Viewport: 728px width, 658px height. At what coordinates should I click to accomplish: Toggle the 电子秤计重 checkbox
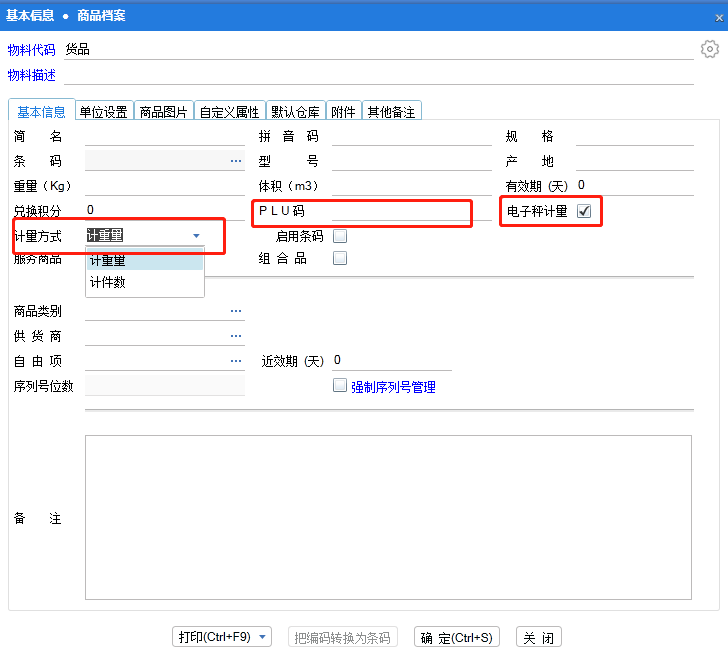click(584, 211)
